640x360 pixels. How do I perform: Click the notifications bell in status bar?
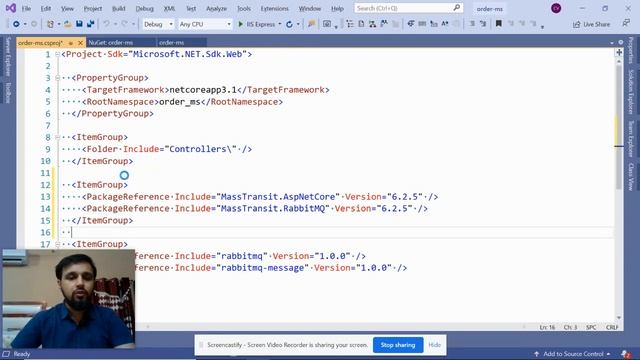[625, 354]
